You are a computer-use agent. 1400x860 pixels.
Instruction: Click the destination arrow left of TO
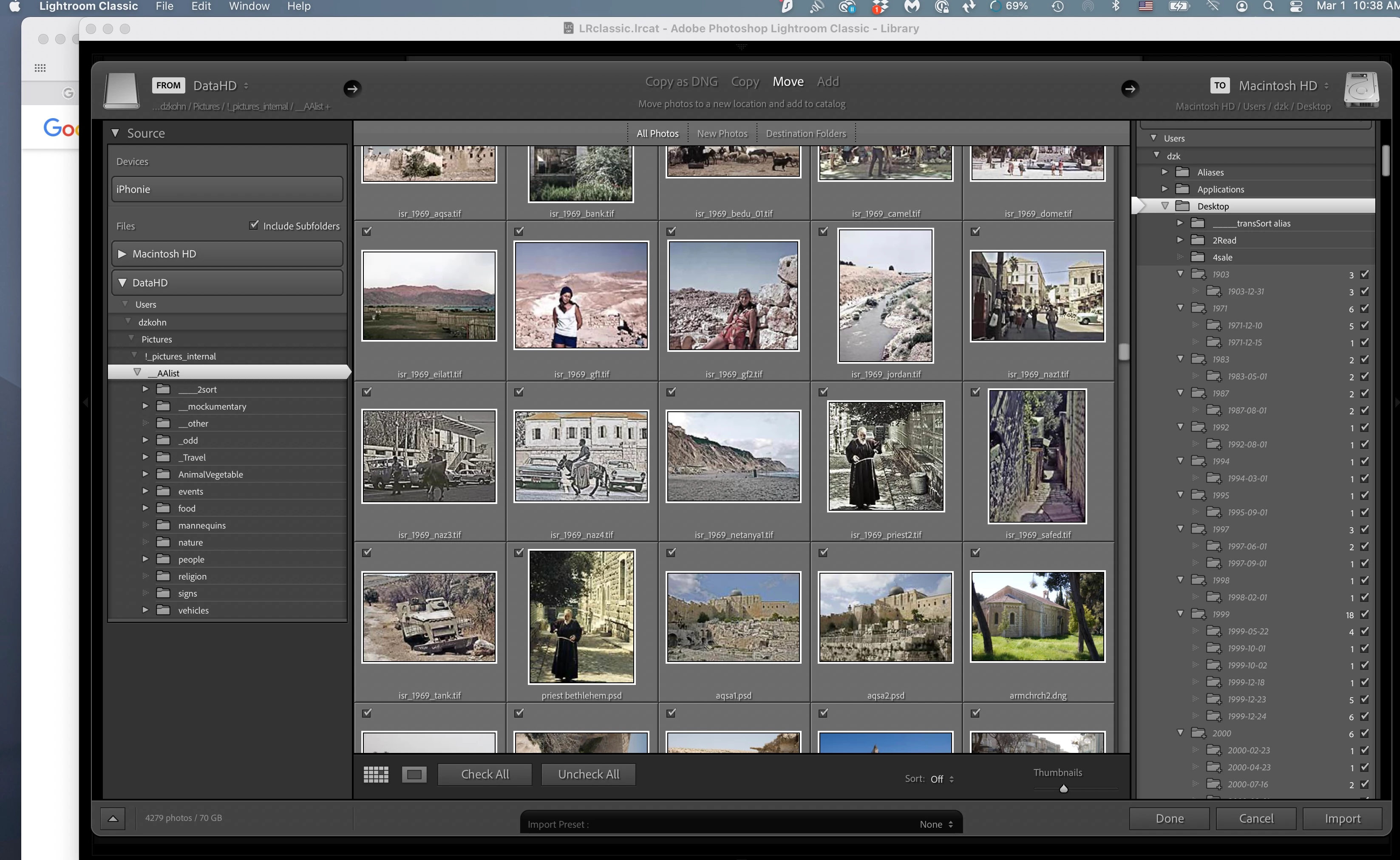(1129, 88)
